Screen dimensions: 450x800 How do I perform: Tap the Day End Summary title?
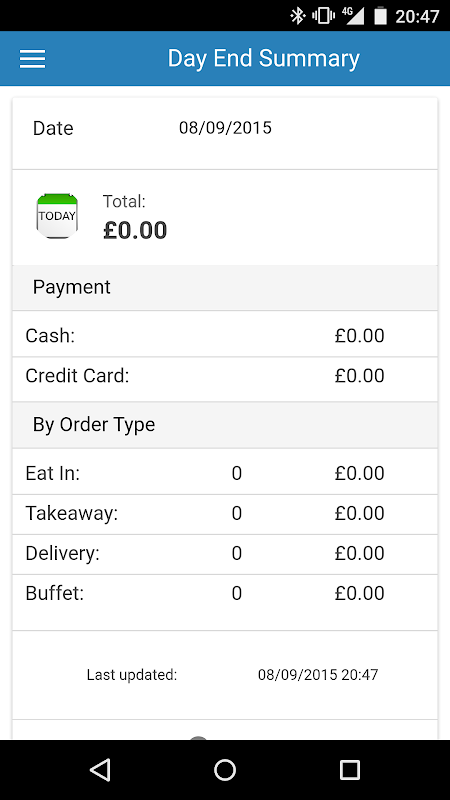click(264, 58)
